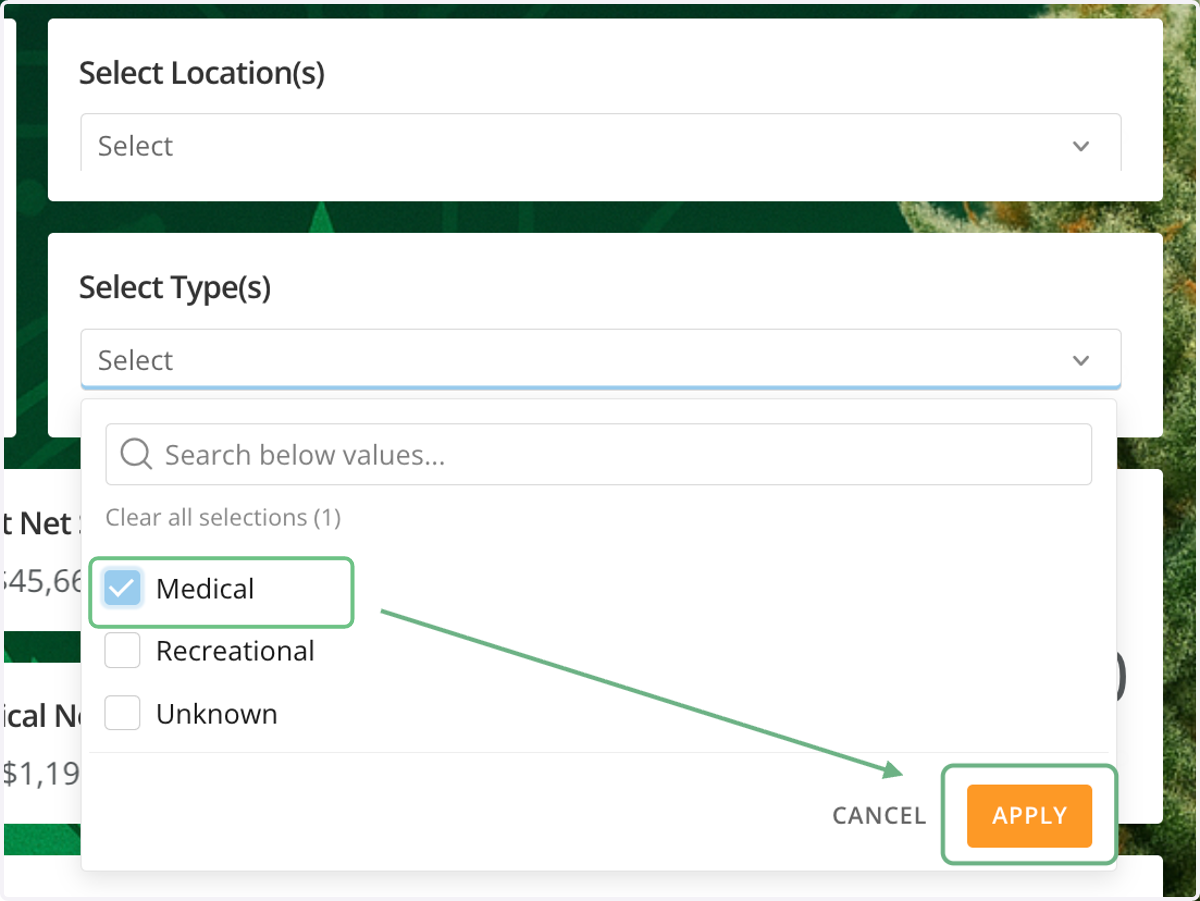Click the Recreational option label
Image resolution: width=1200 pixels, height=901 pixels.
235,651
